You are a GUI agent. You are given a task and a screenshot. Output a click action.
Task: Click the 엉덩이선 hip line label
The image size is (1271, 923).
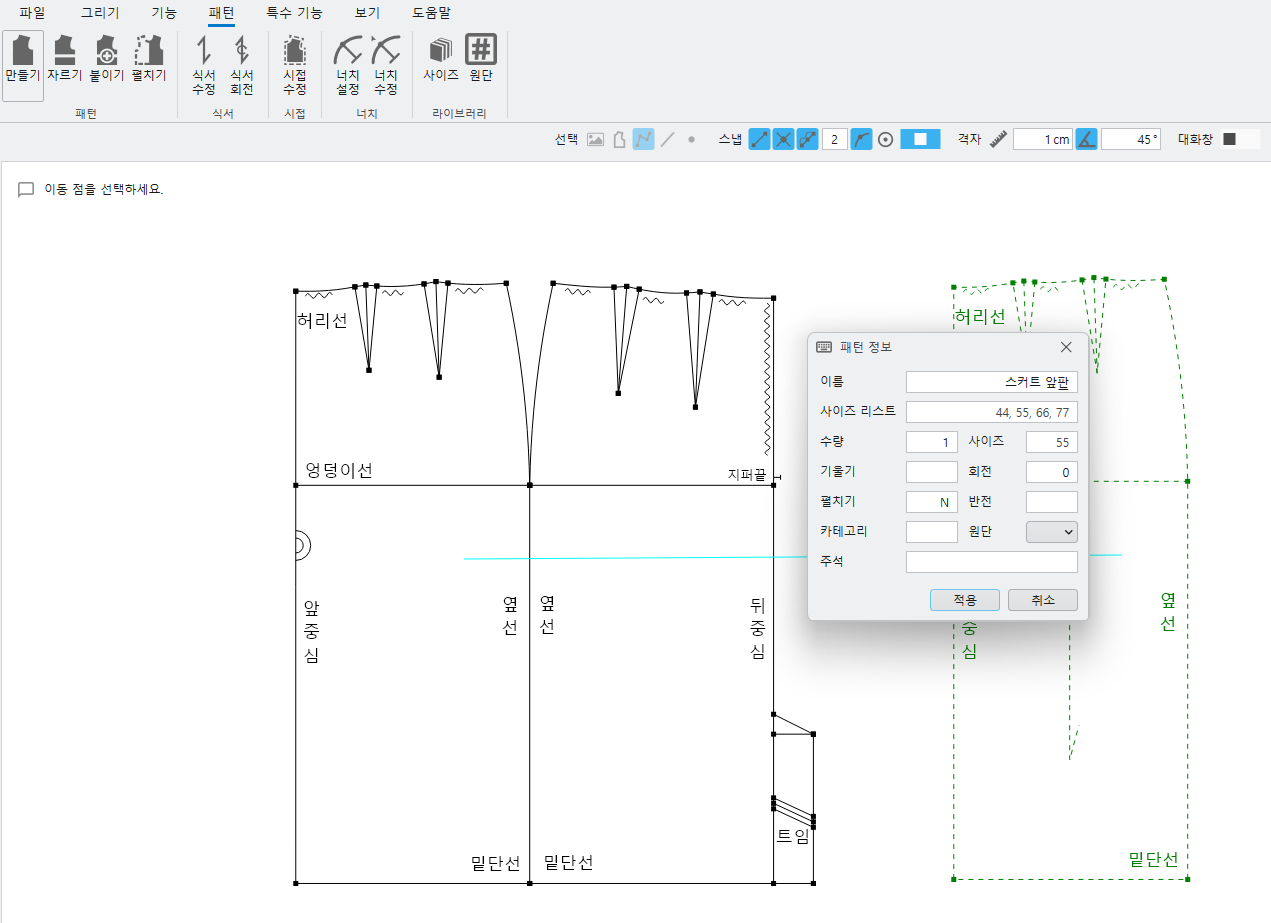click(x=339, y=471)
